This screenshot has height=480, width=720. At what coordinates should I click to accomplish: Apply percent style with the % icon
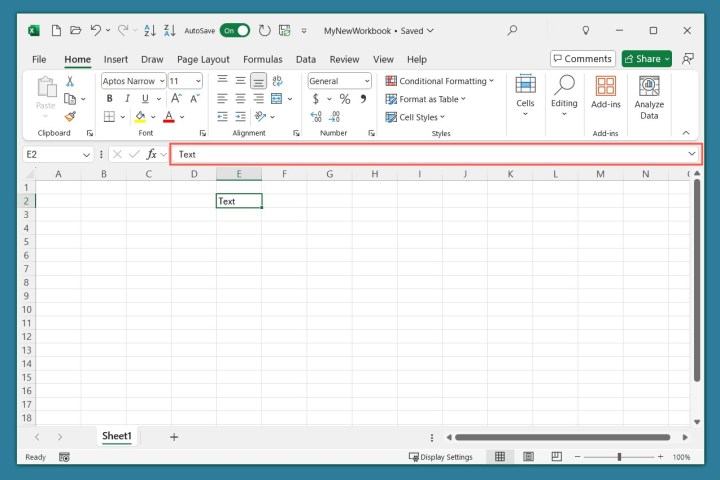click(345, 99)
